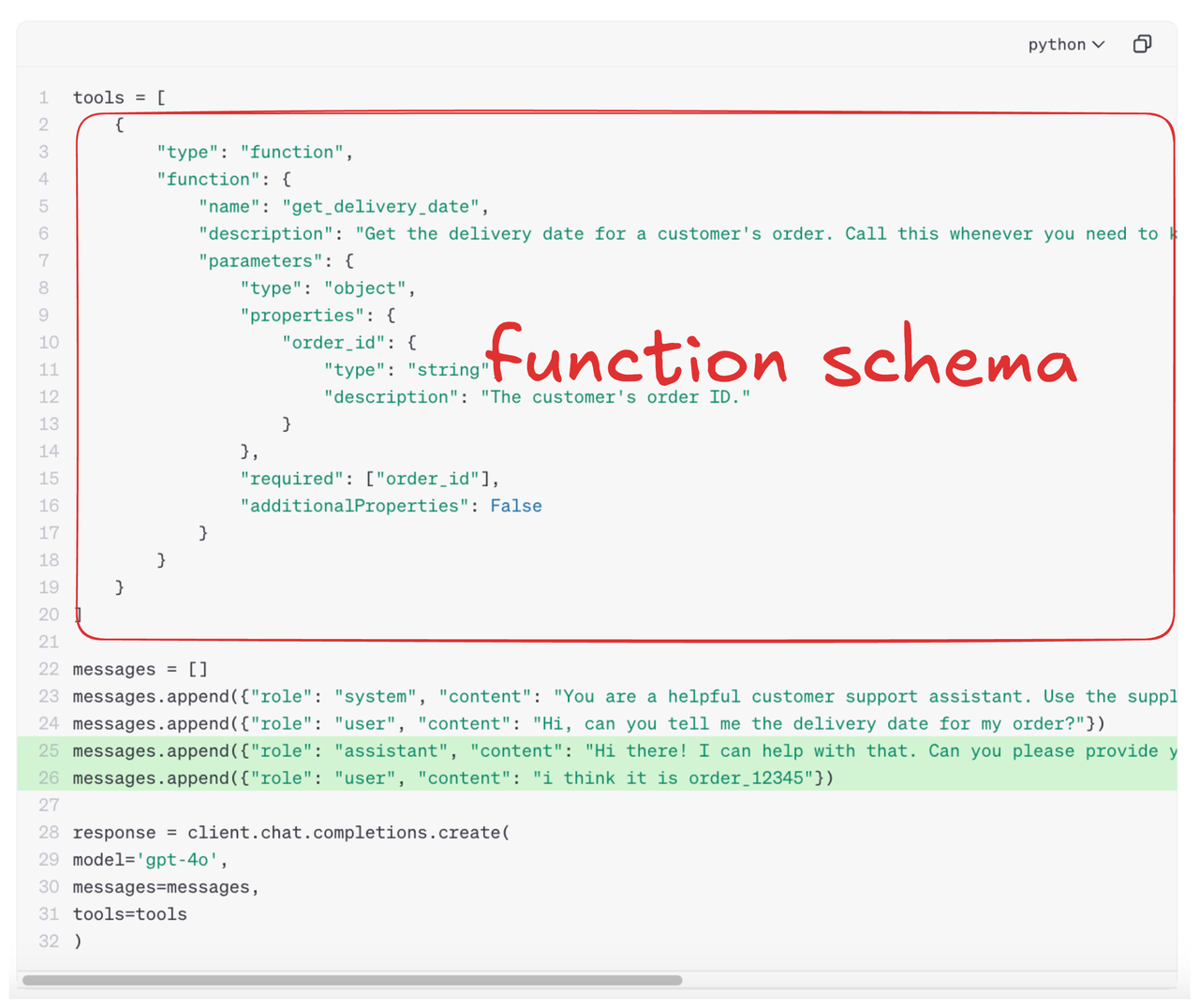Image resolution: width=1199 pixels, height=1008 pixels.
Task: Click line number 21 in the gutter
Action: coord(49,642)
